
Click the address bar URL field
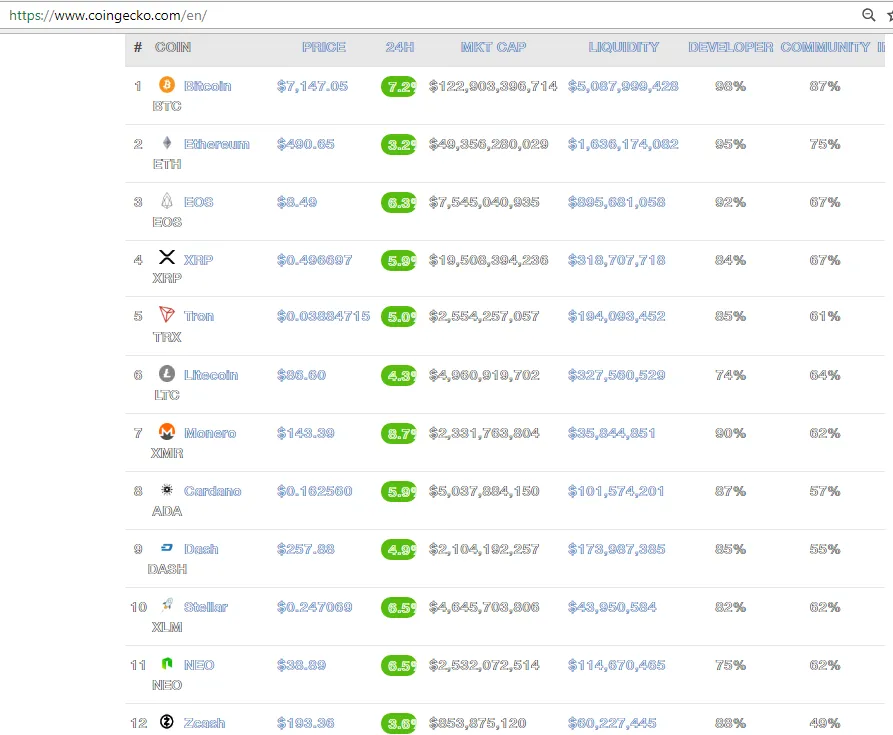tap(427, 15)
